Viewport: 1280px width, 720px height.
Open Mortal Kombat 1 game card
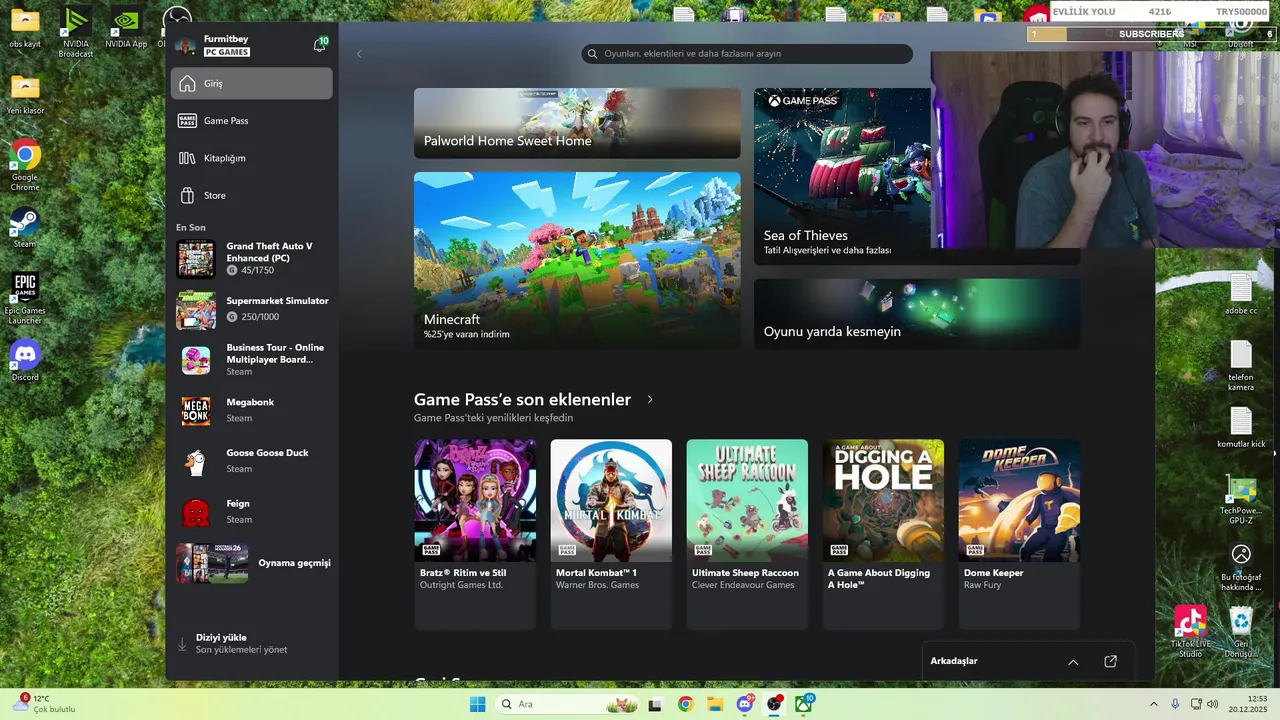click(x=611, y=534)
